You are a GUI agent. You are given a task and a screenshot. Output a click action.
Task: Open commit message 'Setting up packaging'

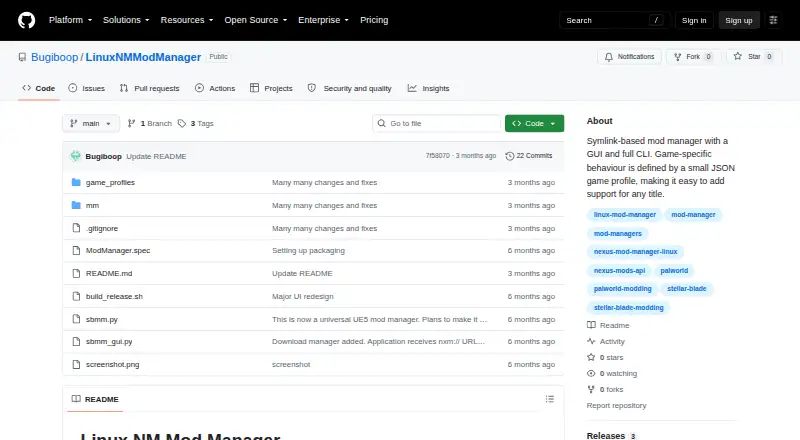[x=308, y=251]
